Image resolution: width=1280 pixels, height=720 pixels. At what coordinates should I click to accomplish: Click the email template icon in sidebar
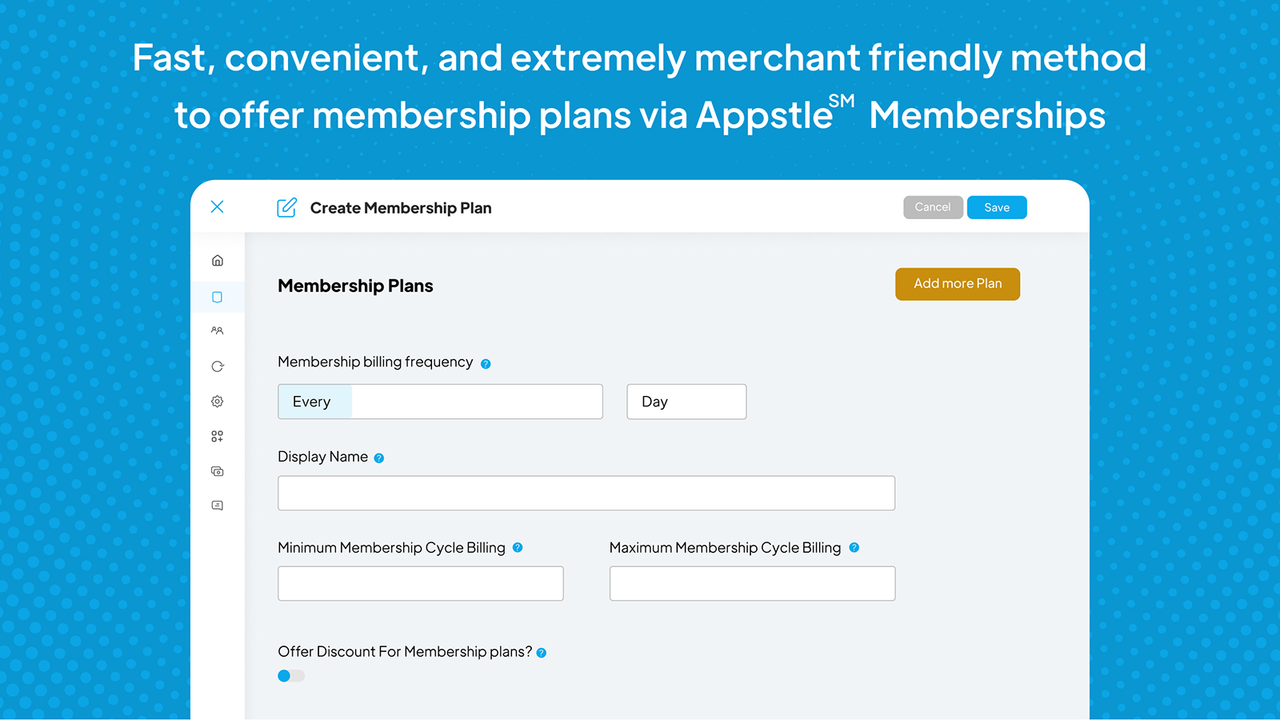[x=217, y=505]
